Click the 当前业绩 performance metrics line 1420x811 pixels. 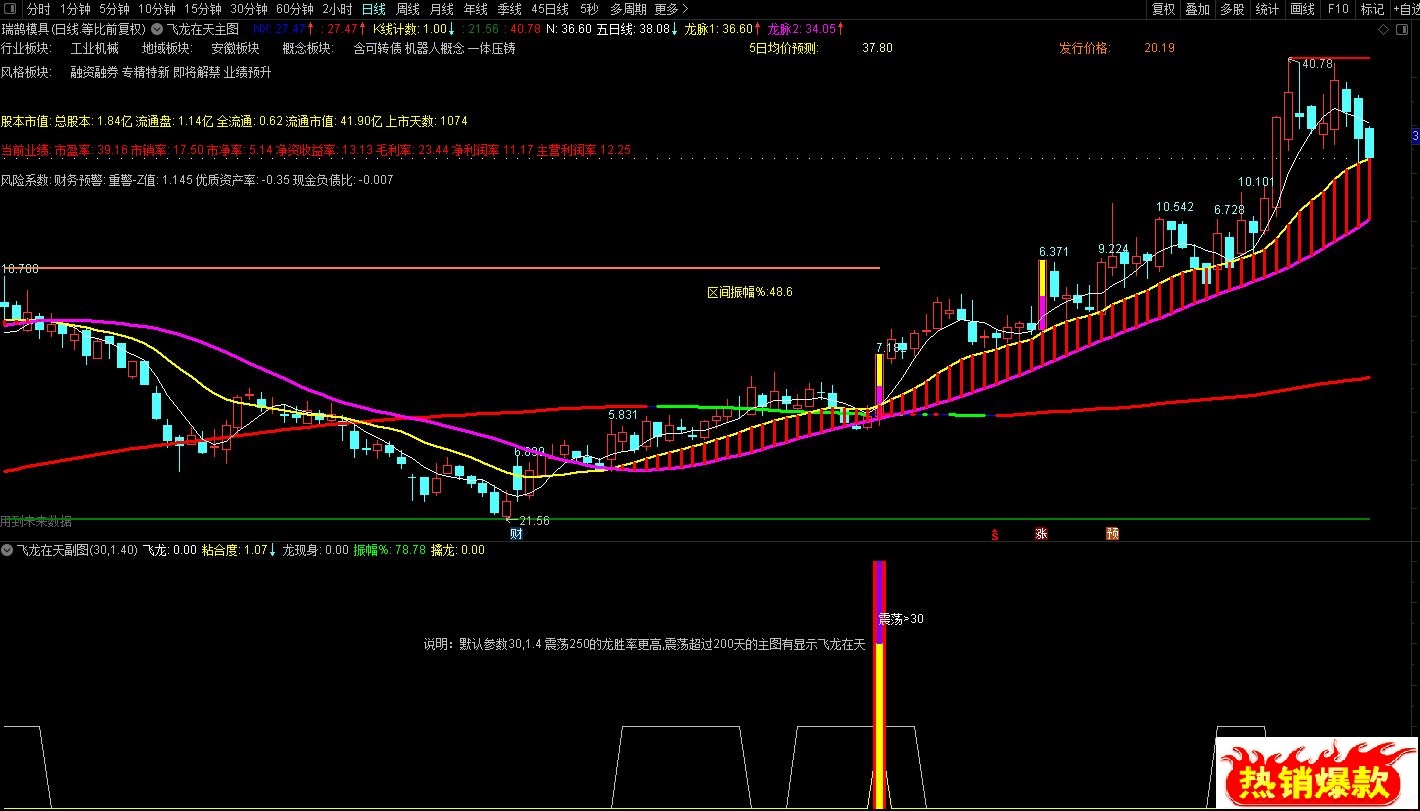[x=316, y=150]
